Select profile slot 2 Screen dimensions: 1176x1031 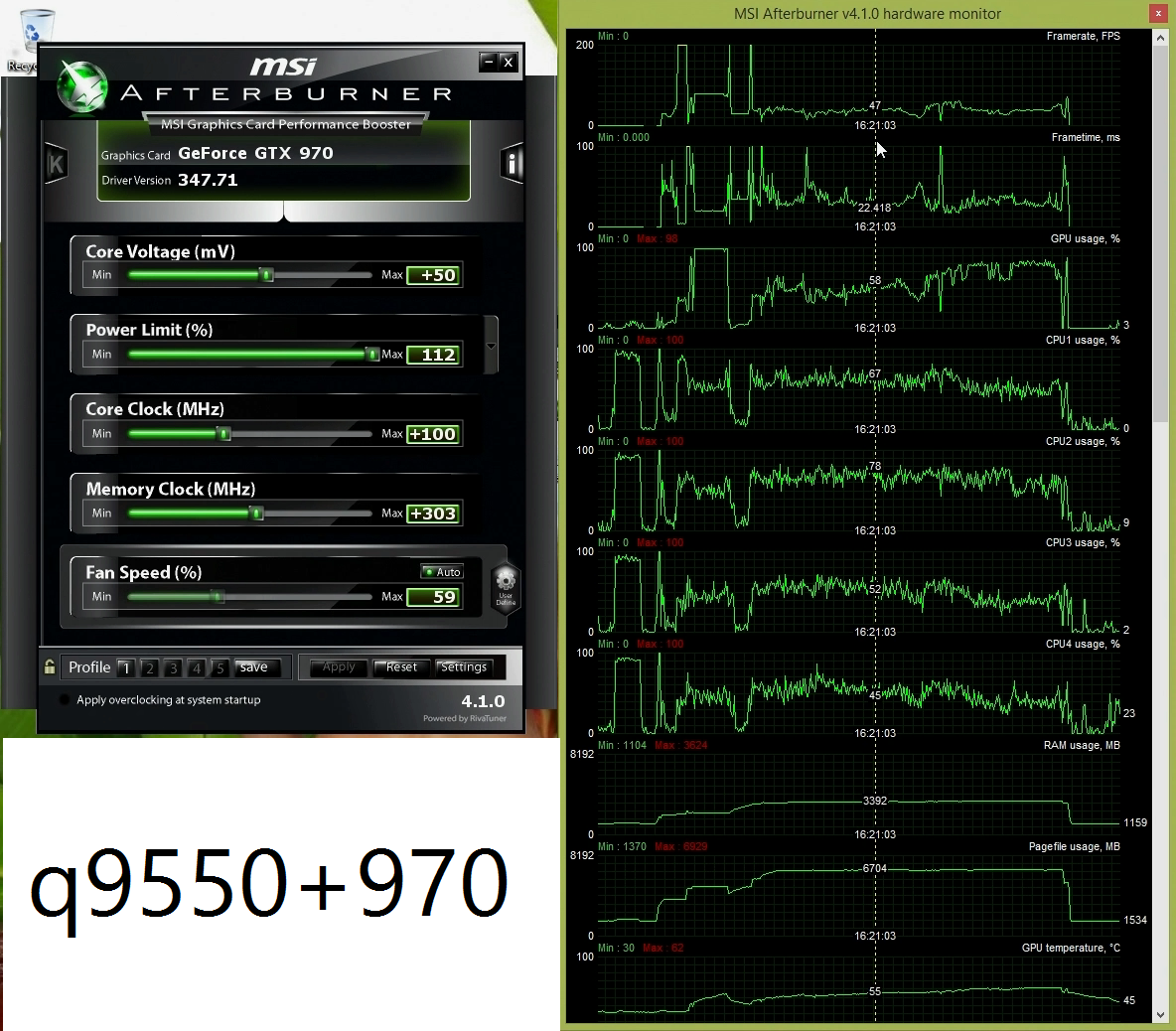coord(149,667)
